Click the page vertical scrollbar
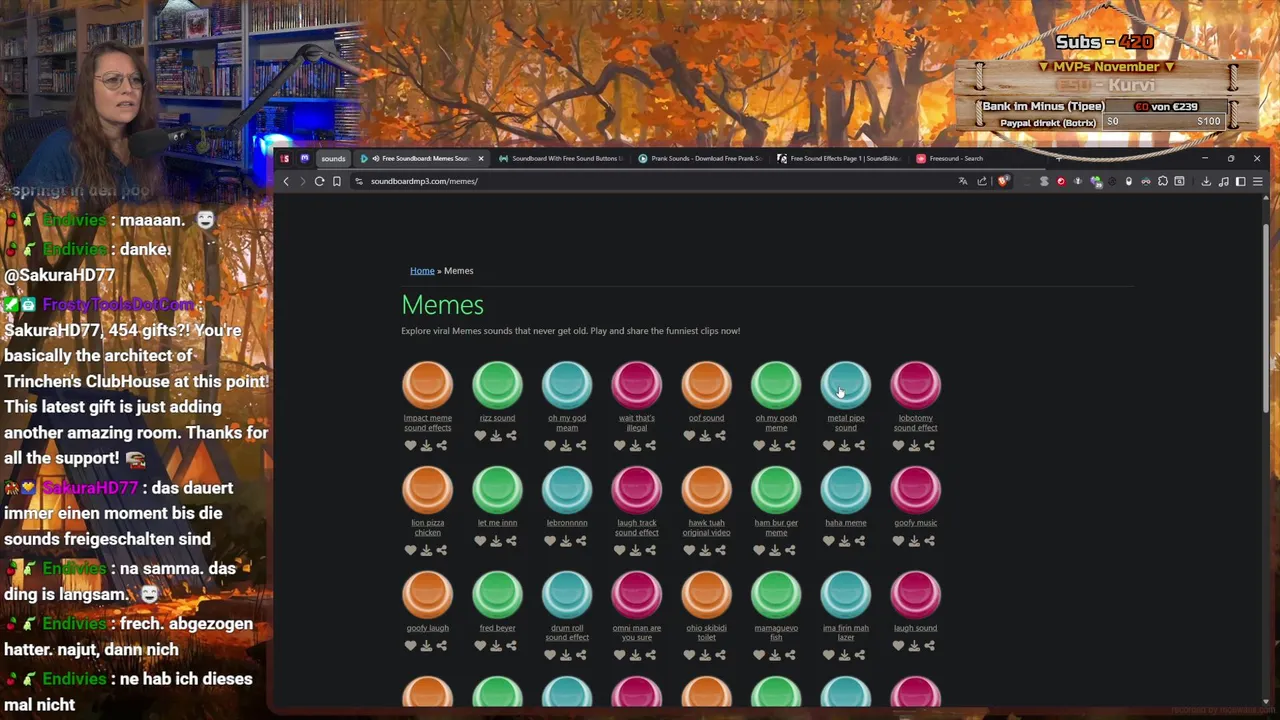Image resolution: width=1280 pixels, height=720 pixels. click(x=1268, y=318)
